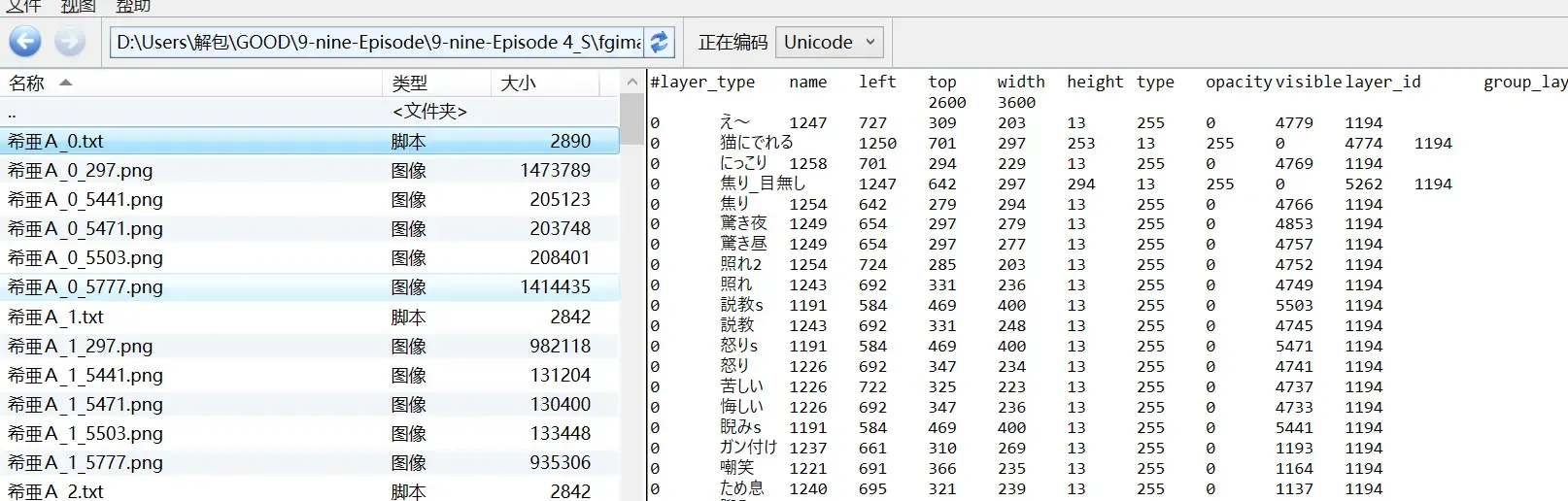Select the file 希亜A_2.txt
The width and height of the screenshot is (1568, 501).
[310, 490]
